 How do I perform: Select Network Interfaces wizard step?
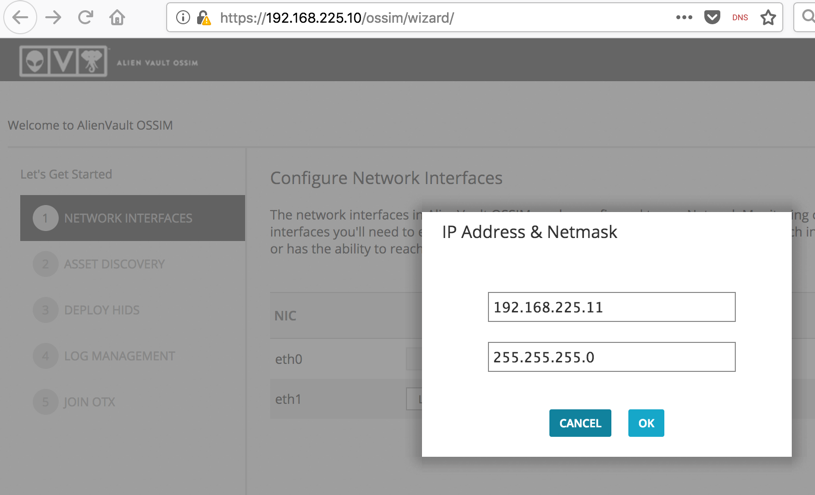tap(132, 218)
